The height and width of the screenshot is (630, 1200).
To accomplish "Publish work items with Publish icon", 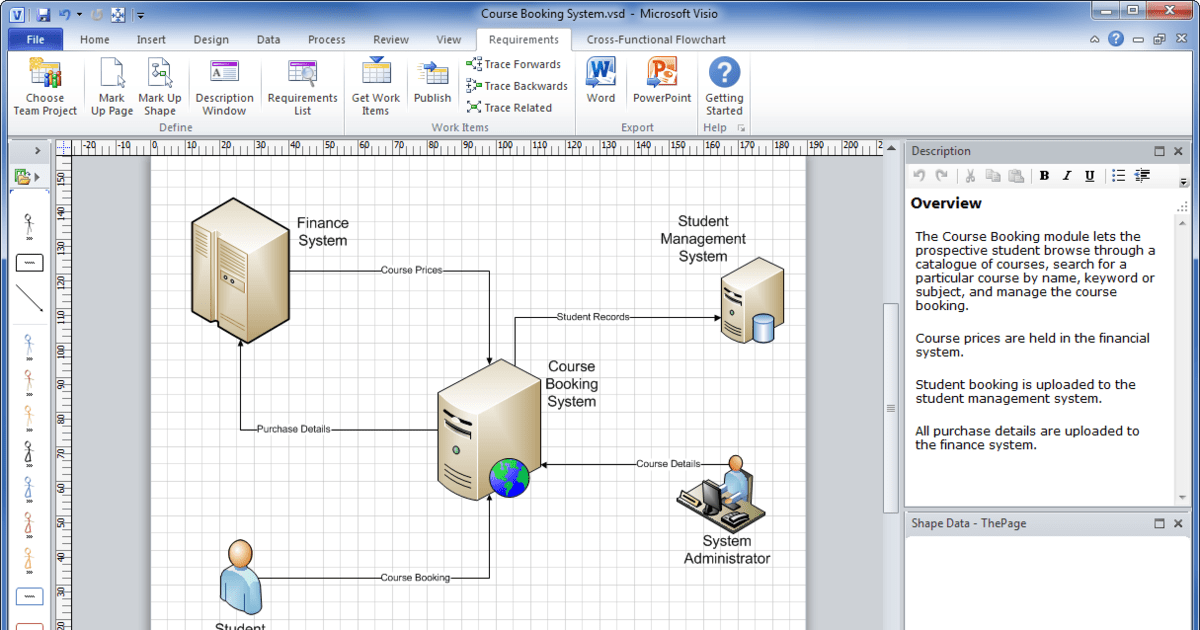I will tap(432, 84).
